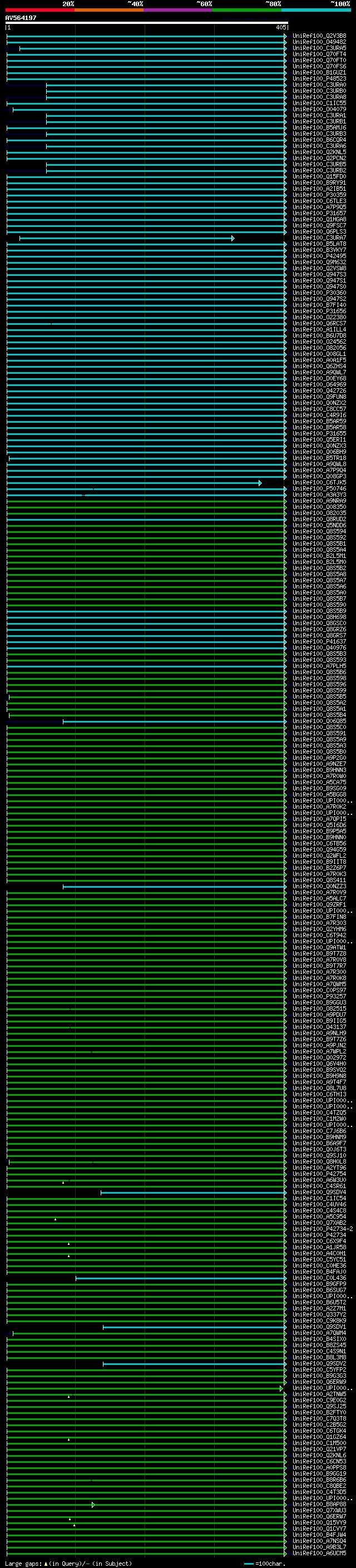Select hit label UniRef100_A2IB51
Screen dimensions: 356x1568
[x=319, y=189]
